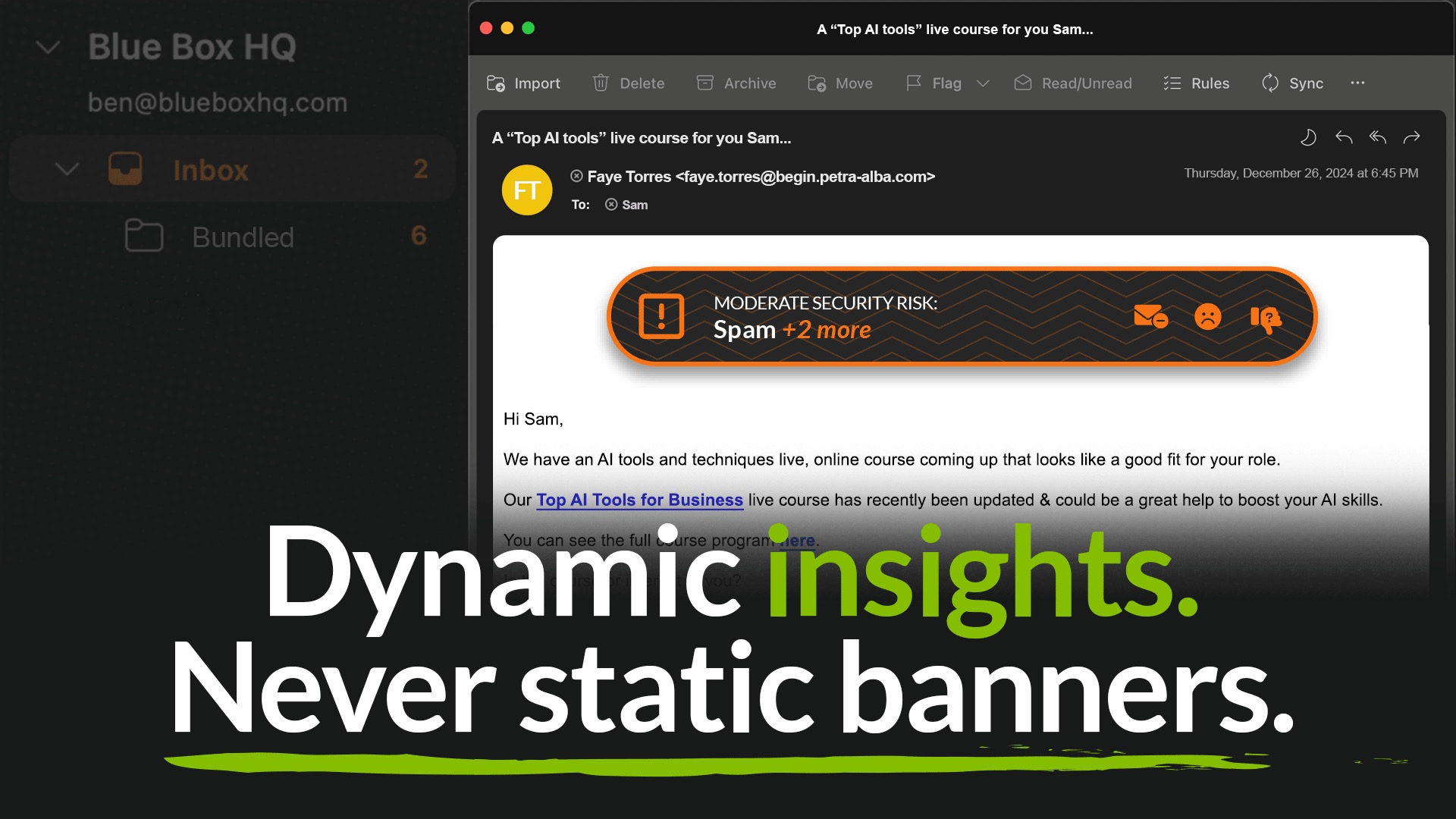Expand the Flag dropdown arrow

pos(983,83)
